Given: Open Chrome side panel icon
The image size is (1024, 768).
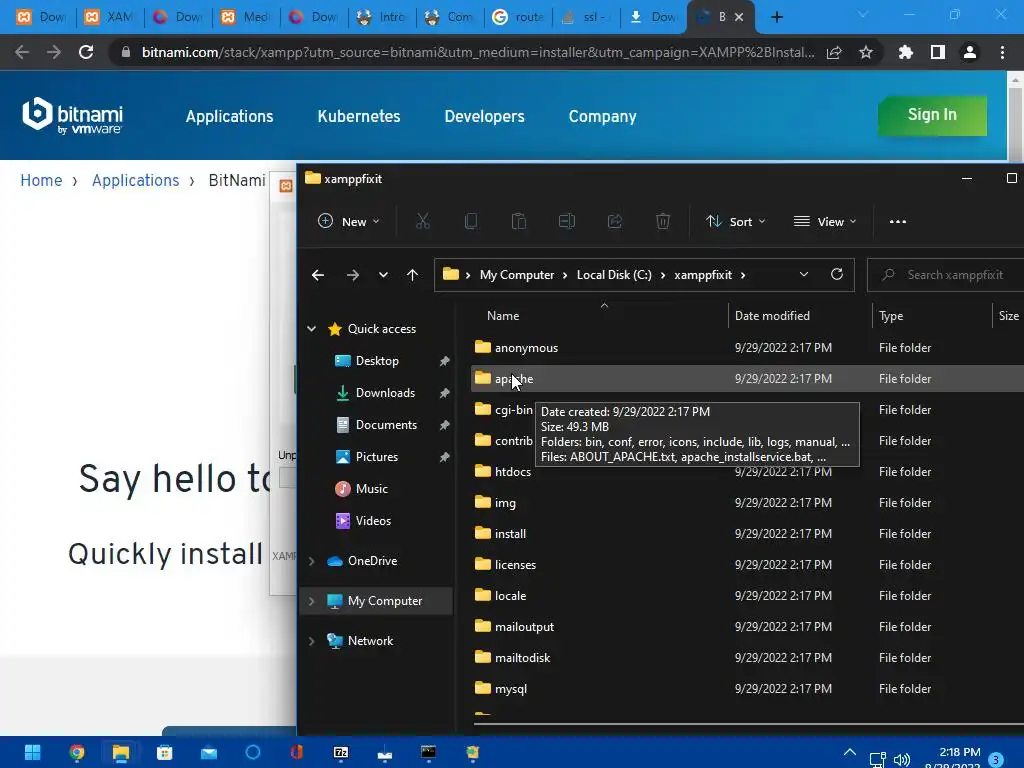Looking at the screenshot, I should 938,52.
